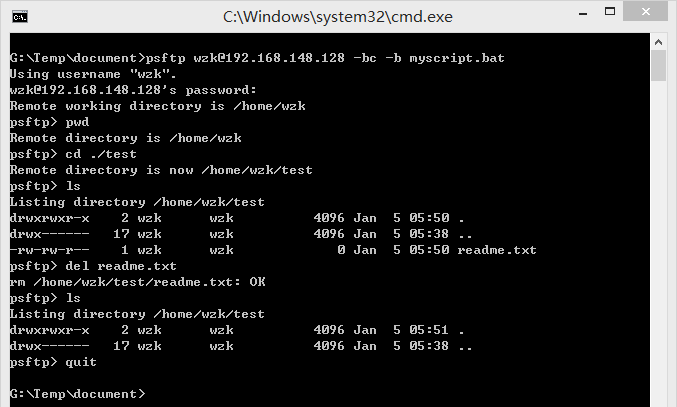Click the readme.txt file listing entry
Image resolution: width=677 pixels, height=407 pixels.
273,250
